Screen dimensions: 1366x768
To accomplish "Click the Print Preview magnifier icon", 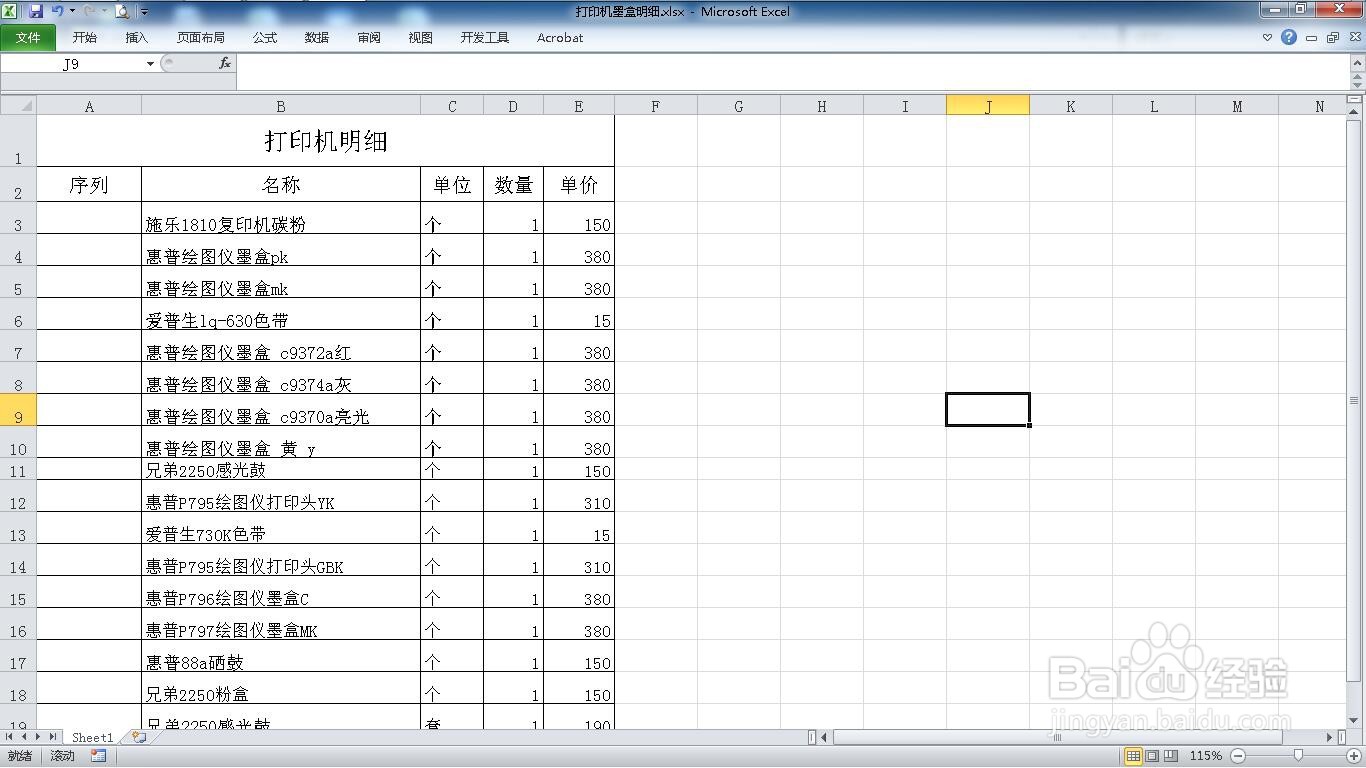I will point(122,11).
